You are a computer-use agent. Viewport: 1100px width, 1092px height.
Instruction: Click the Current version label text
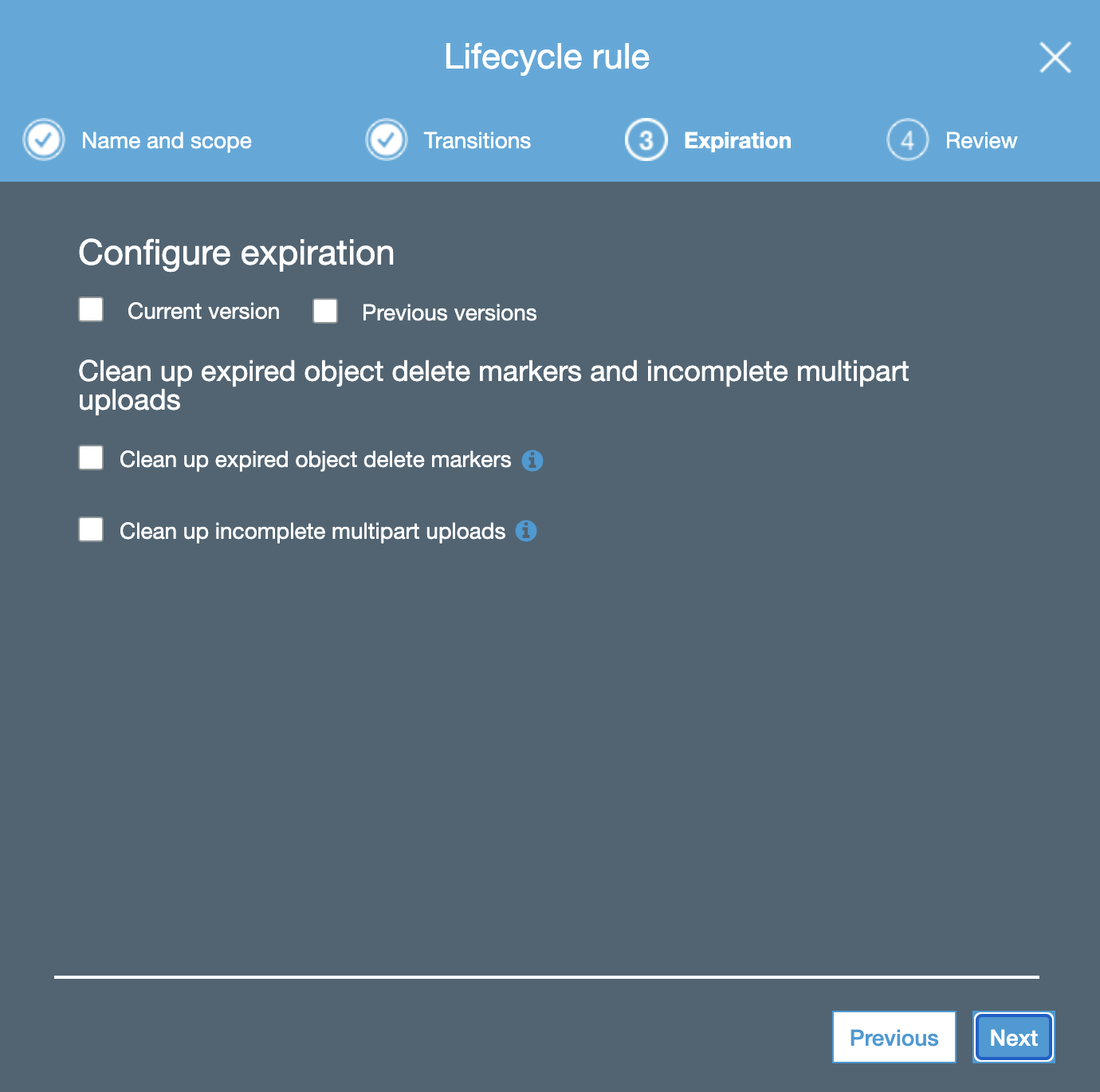pos(203,312)
